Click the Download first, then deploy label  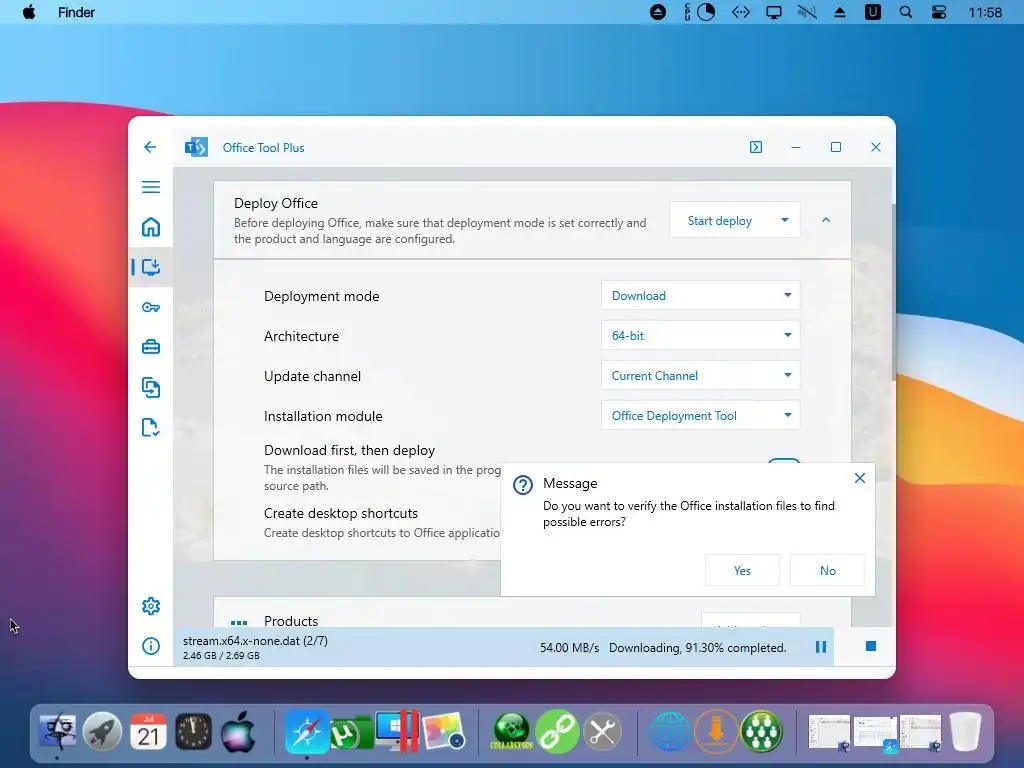[349, 450]
